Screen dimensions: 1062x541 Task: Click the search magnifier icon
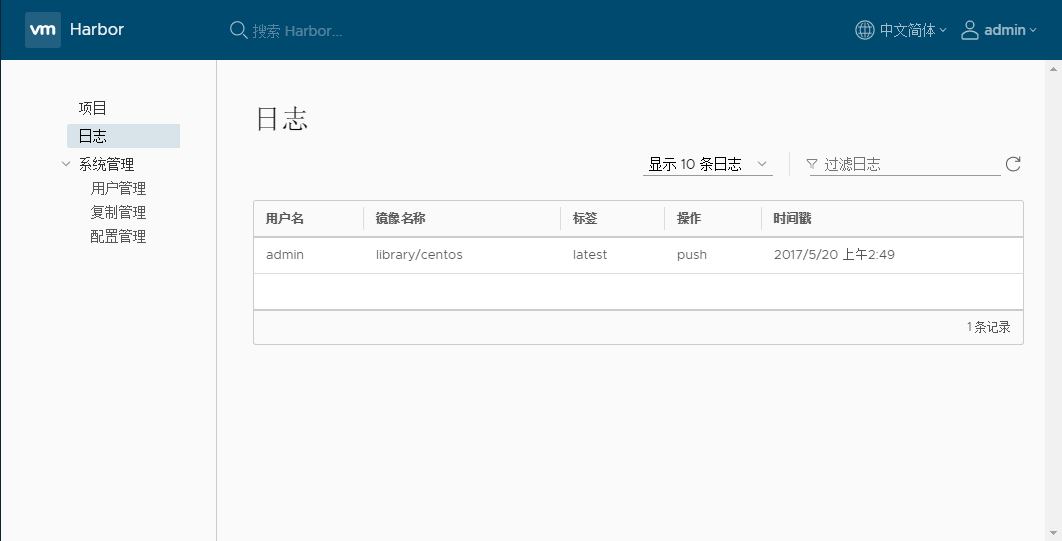238,30
